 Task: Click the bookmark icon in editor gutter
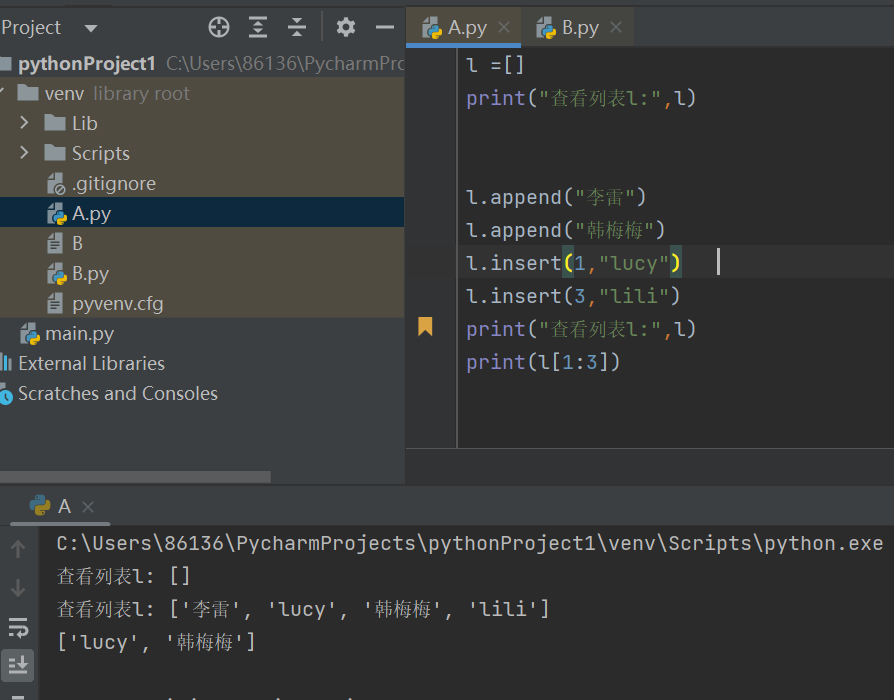pos(425,327)
